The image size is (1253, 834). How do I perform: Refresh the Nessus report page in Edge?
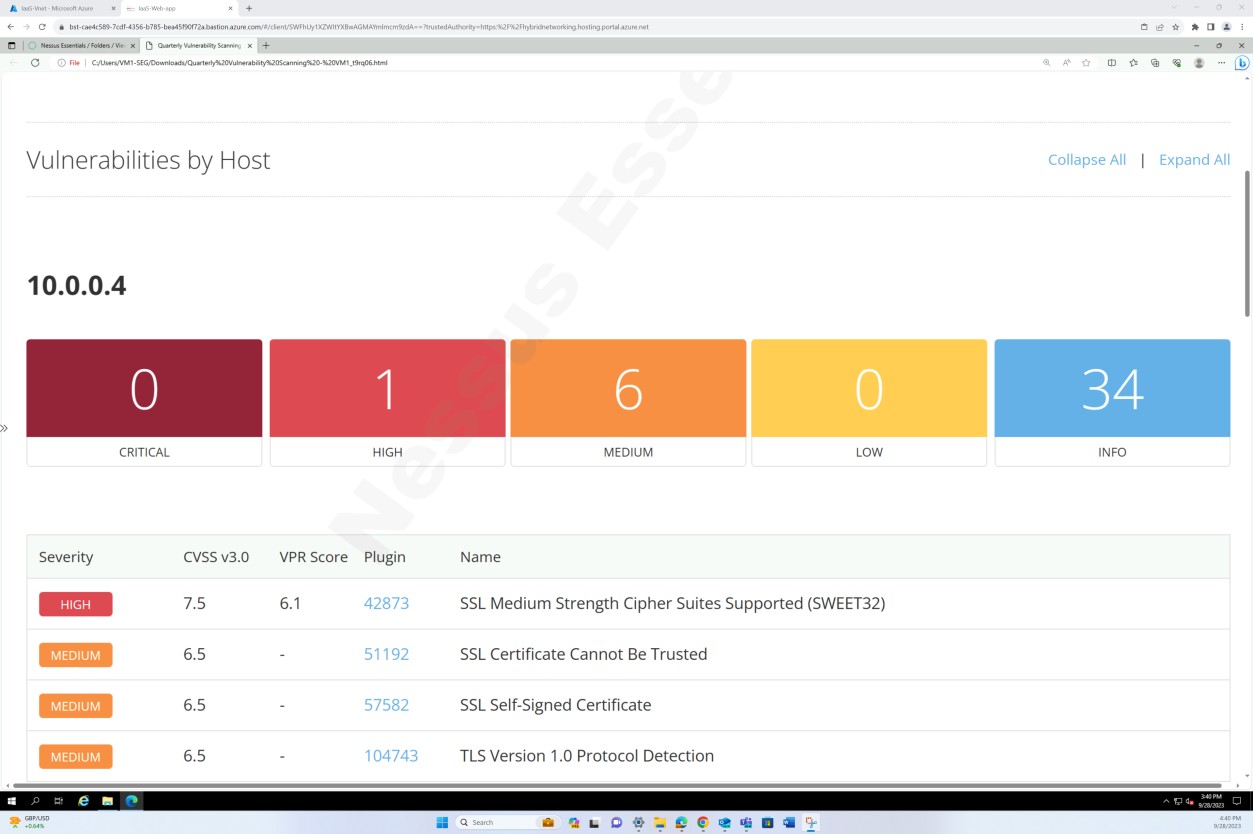(x=35, y=62)
